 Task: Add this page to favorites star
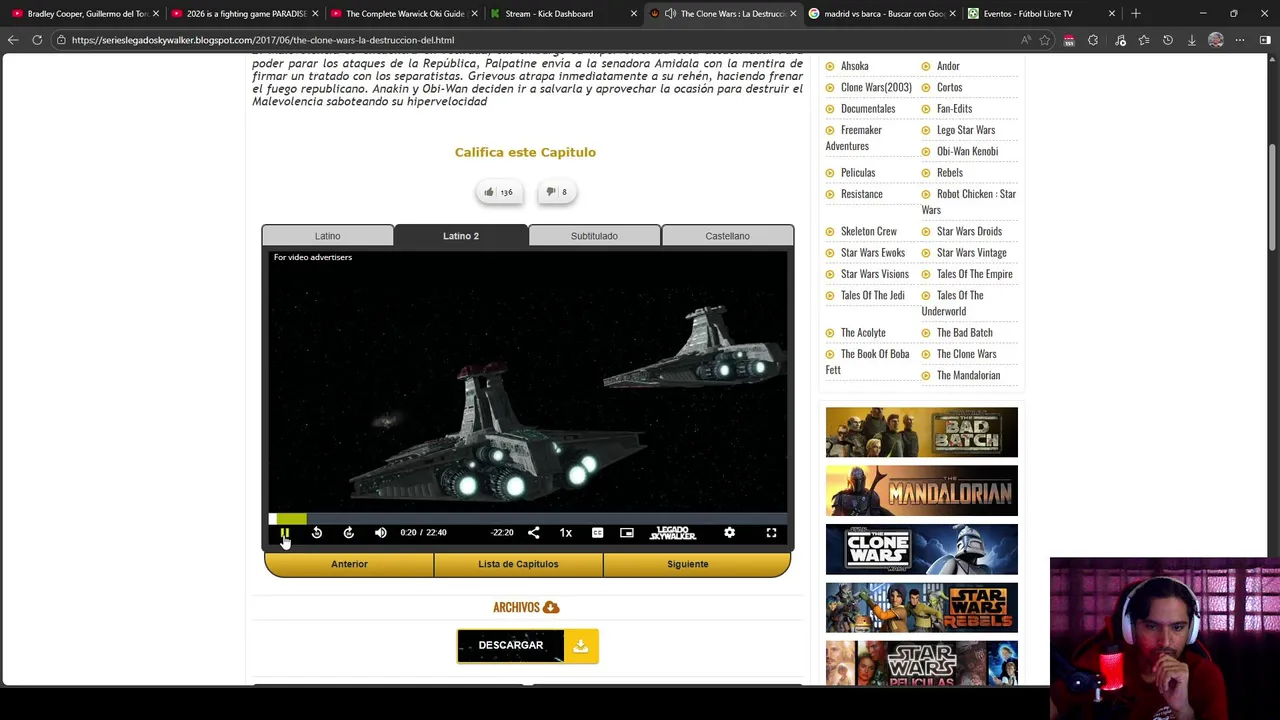pos(1045,40)
